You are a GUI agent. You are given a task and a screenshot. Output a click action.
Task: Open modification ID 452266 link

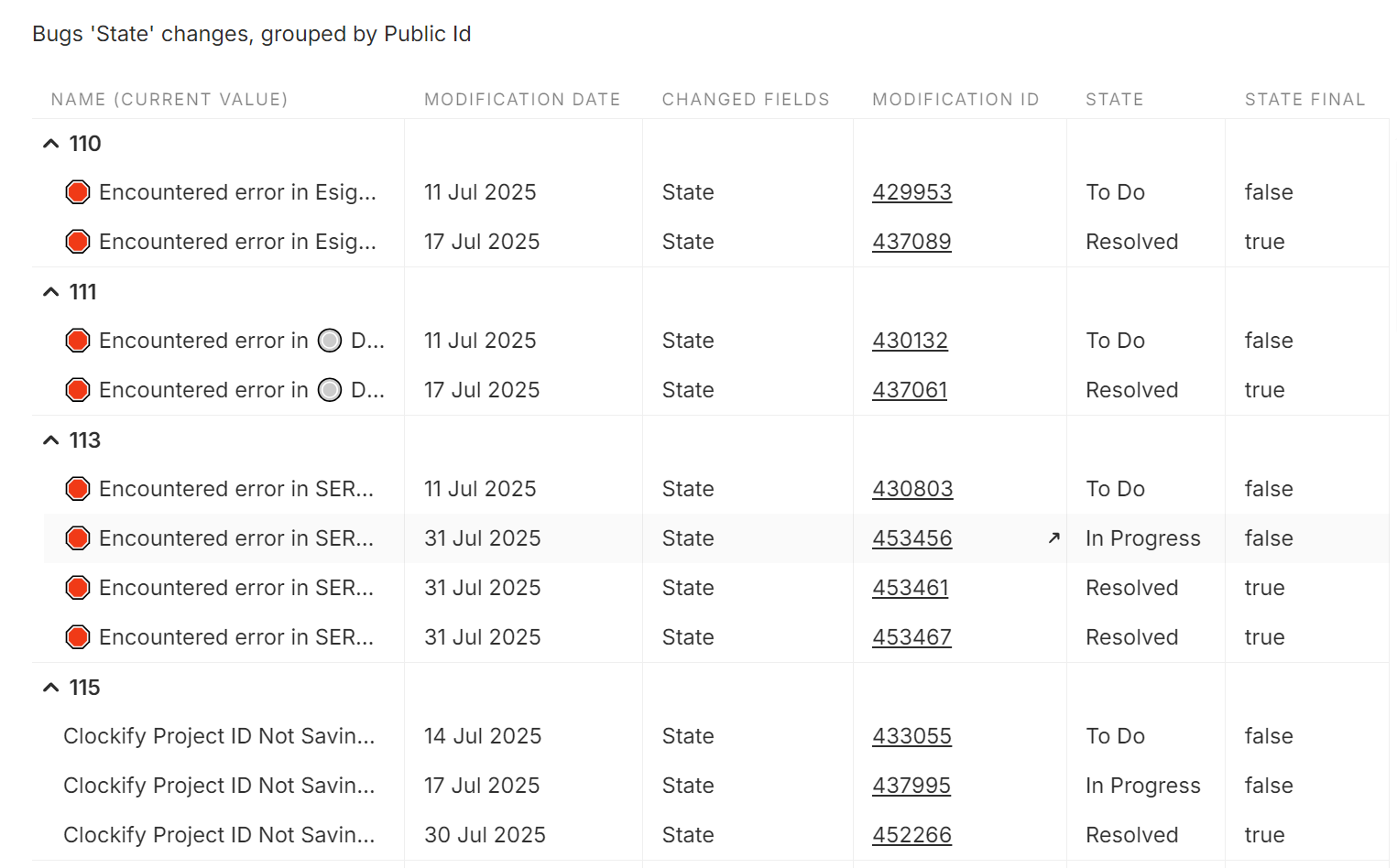point(911,835)
